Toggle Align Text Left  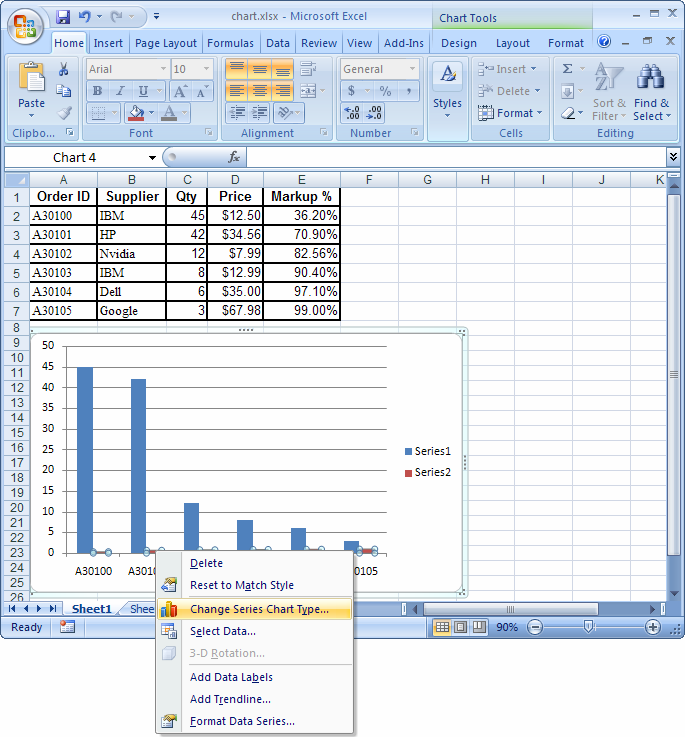[237, 91]
